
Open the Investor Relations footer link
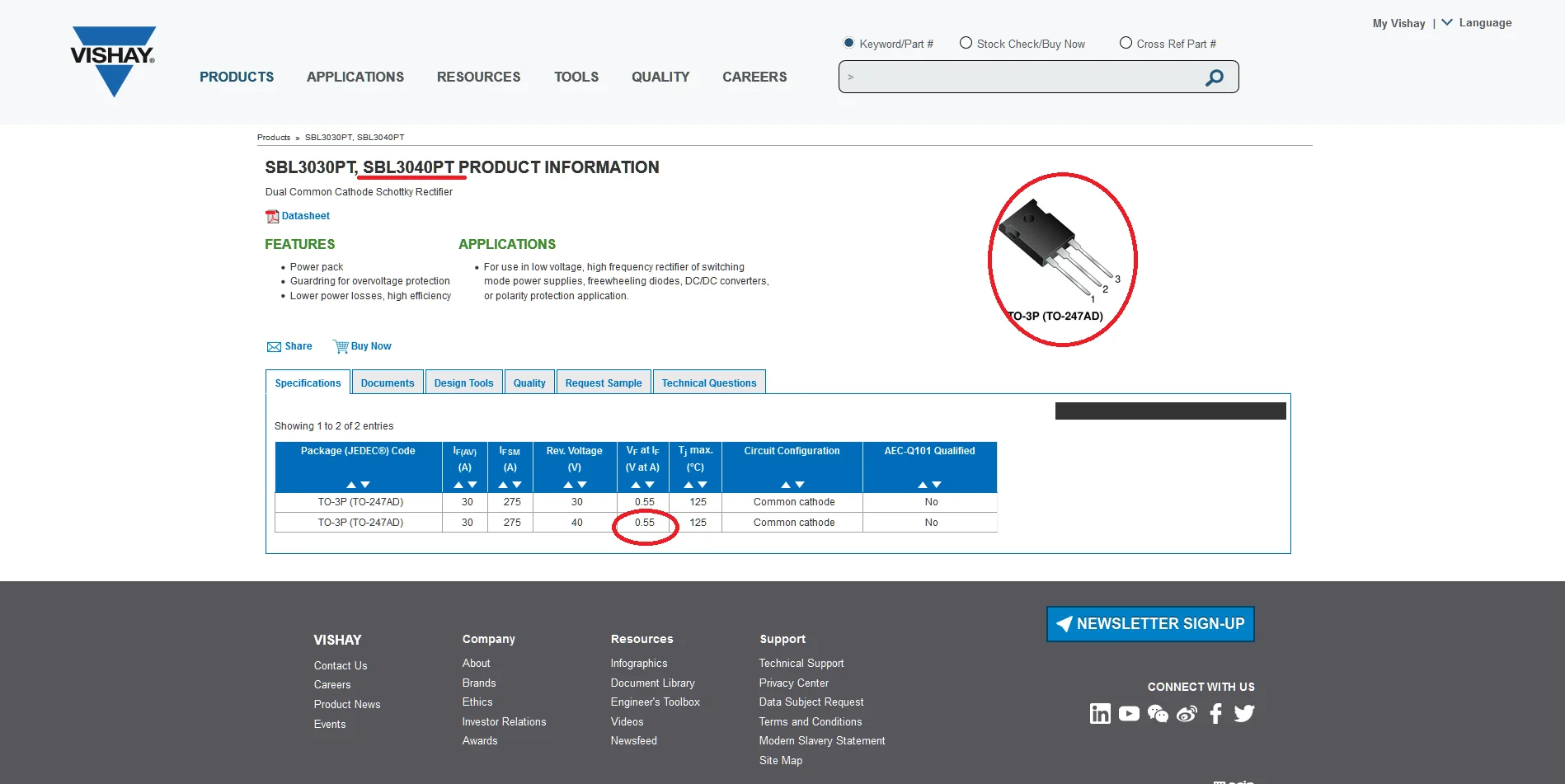[x=505, y=721]
